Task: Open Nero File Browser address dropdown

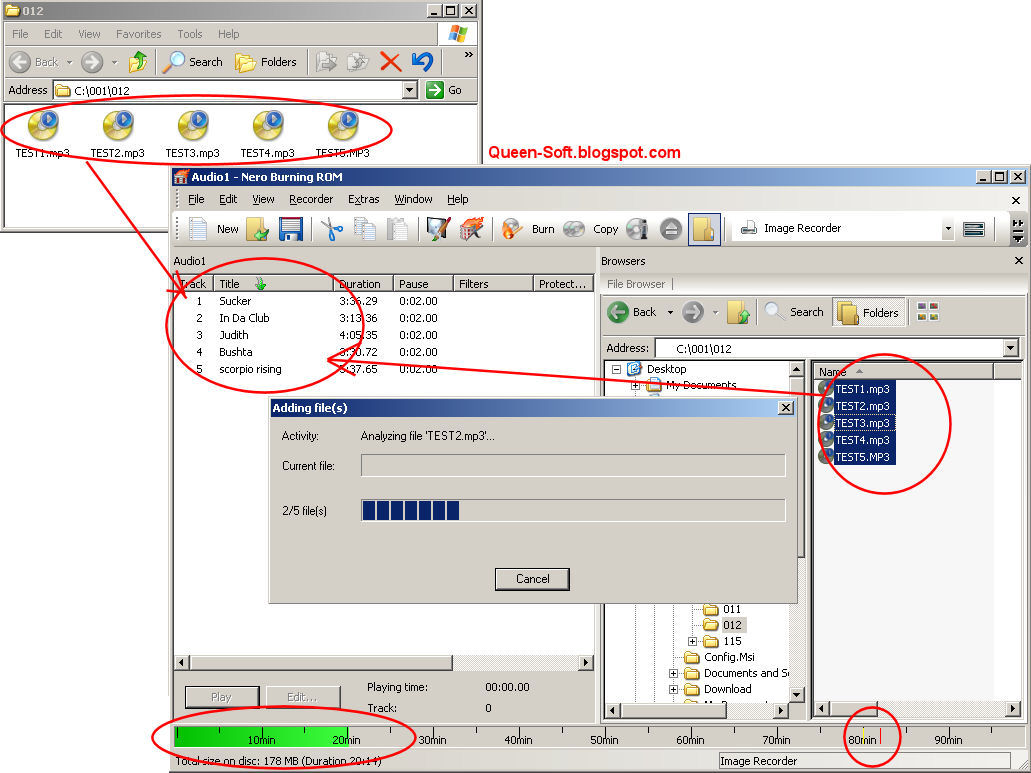Action: (x=1011, y=348)
